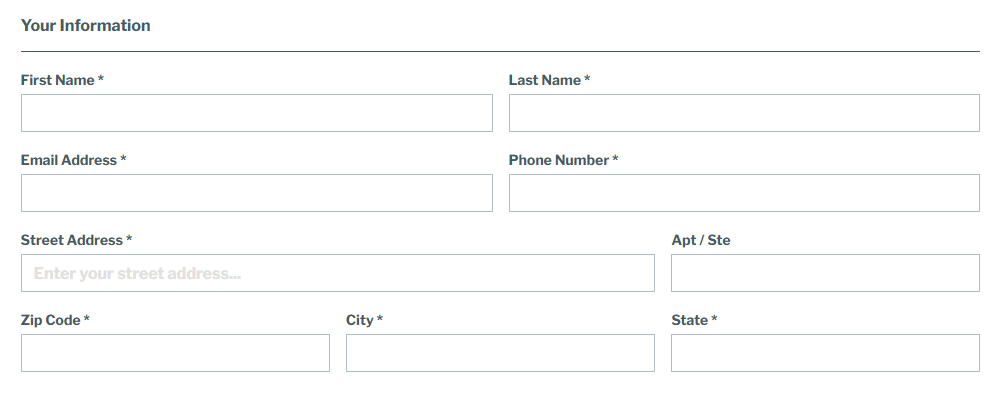Focus the Zip Code text field
The image size is (996, 395).
[175, 353]
